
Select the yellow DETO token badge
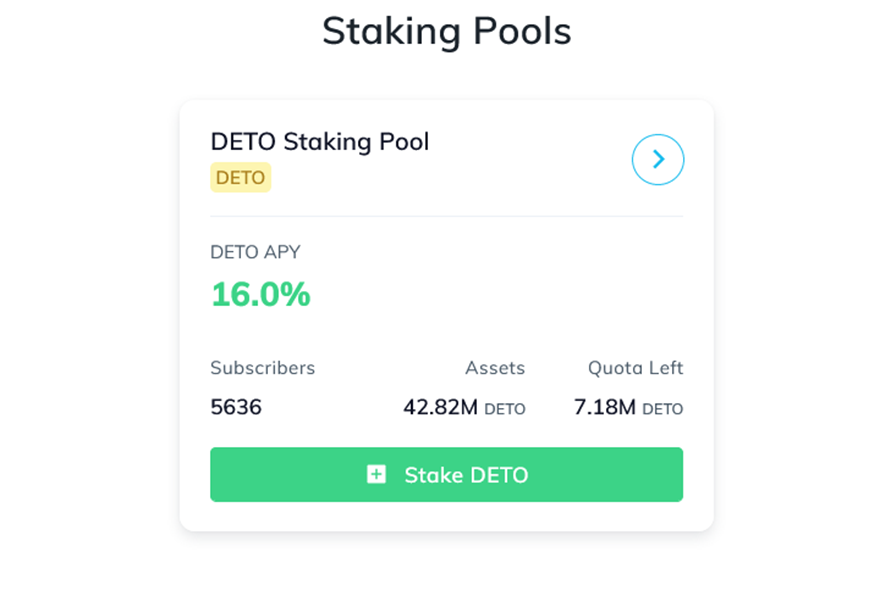tap(240, 178)
